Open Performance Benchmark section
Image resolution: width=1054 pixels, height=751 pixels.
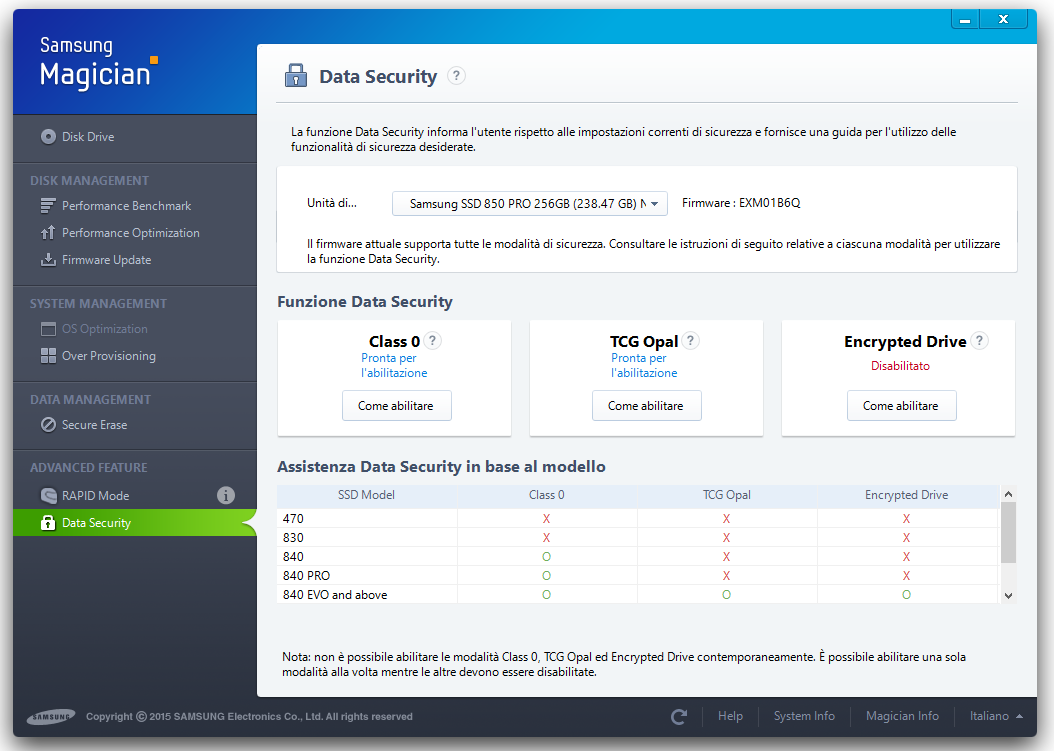tap(126, 206)
